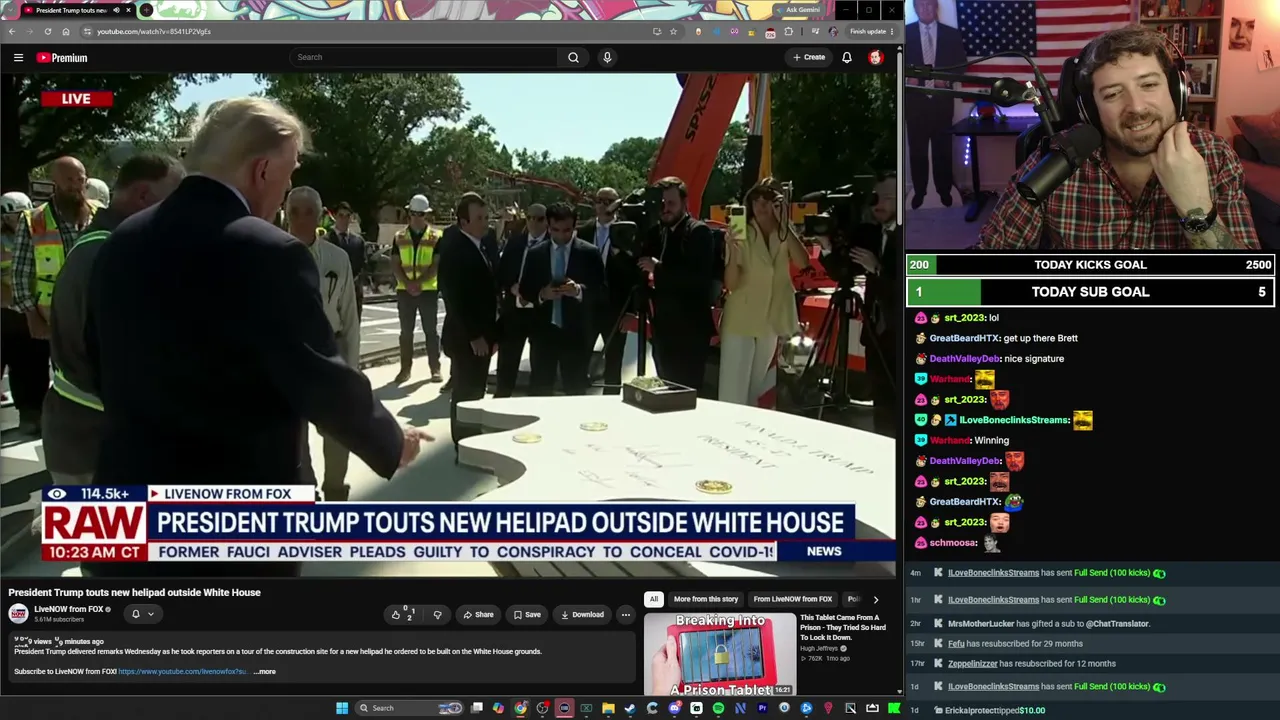Open the YouTube account avatar menu
Image resolution: width=1280 pixels, height=720 pixels.
pos(875,57)
